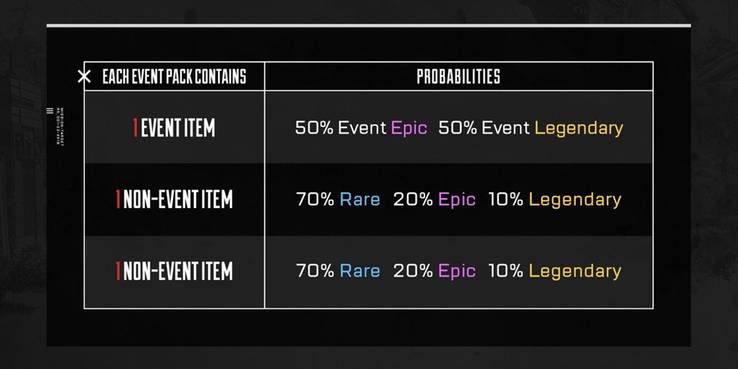
Task: Click 10% Legendary in the bottom row
Action: point(554,272)
